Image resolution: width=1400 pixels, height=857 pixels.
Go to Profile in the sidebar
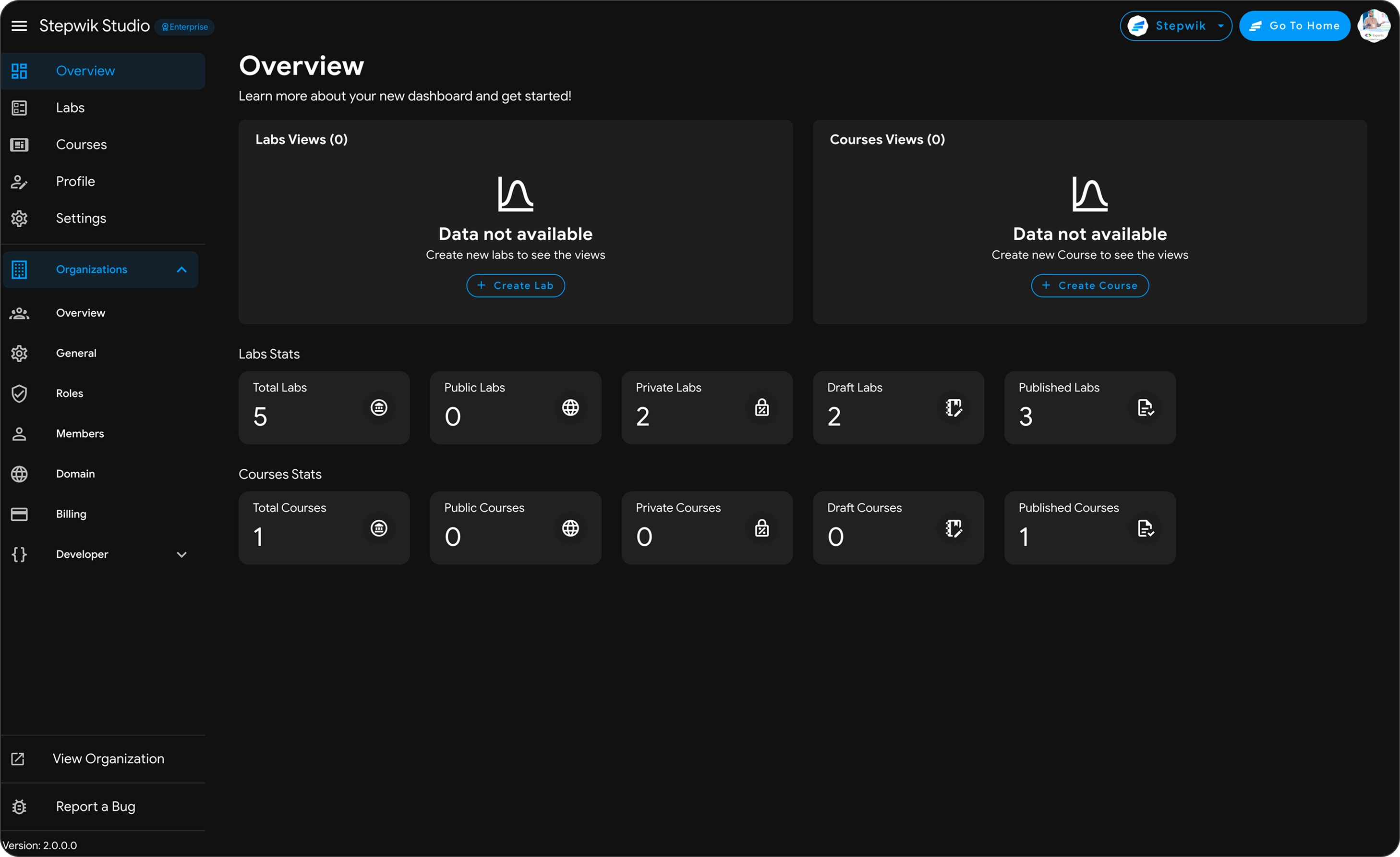pos(103,182)
